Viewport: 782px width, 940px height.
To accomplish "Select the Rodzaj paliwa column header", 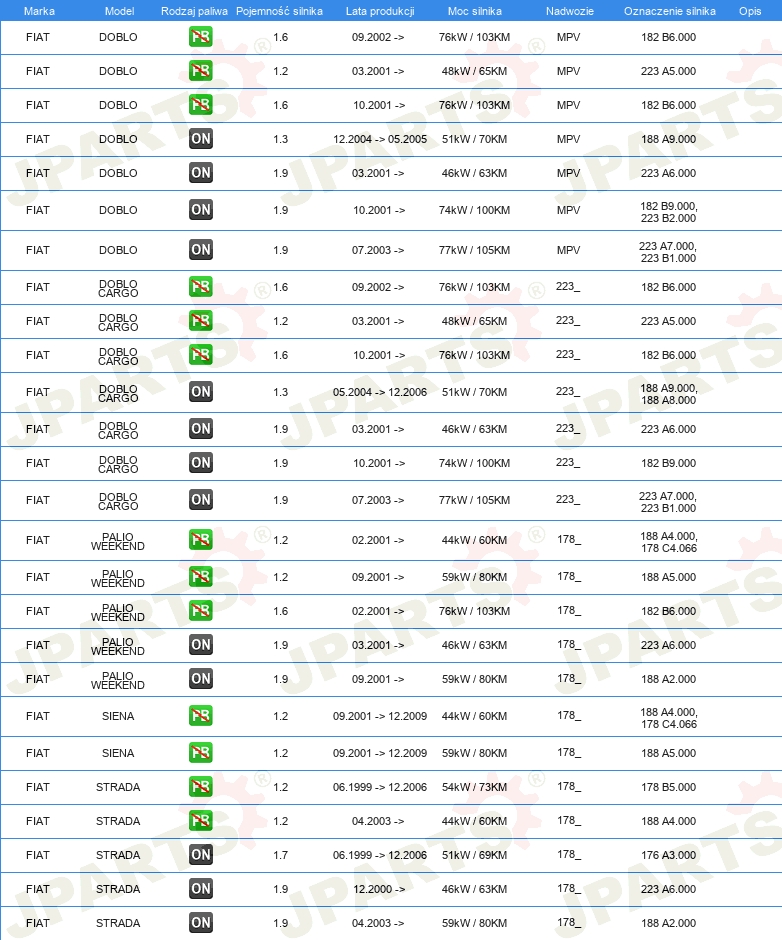I will 194,11.
